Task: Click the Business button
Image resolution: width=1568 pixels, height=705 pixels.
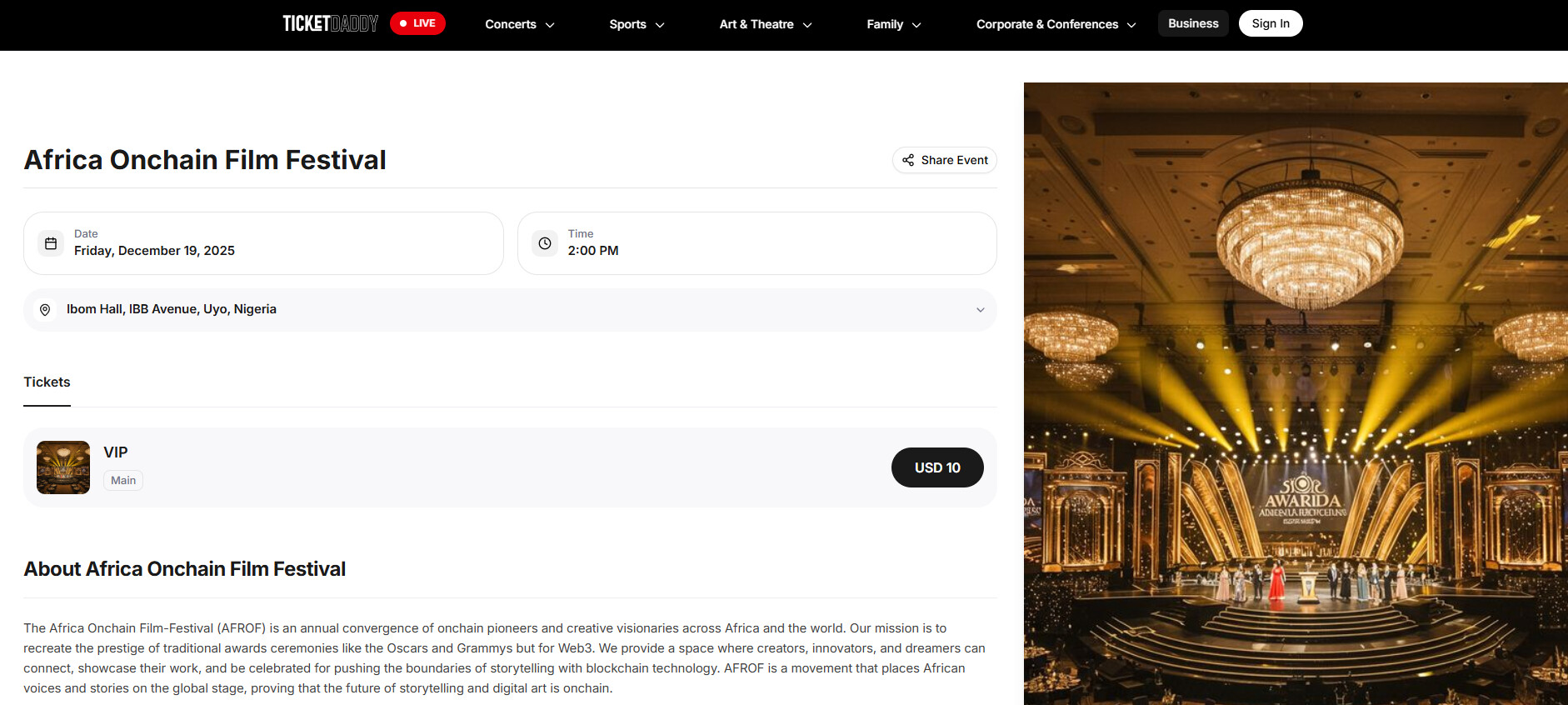Action: point(1193,23)
